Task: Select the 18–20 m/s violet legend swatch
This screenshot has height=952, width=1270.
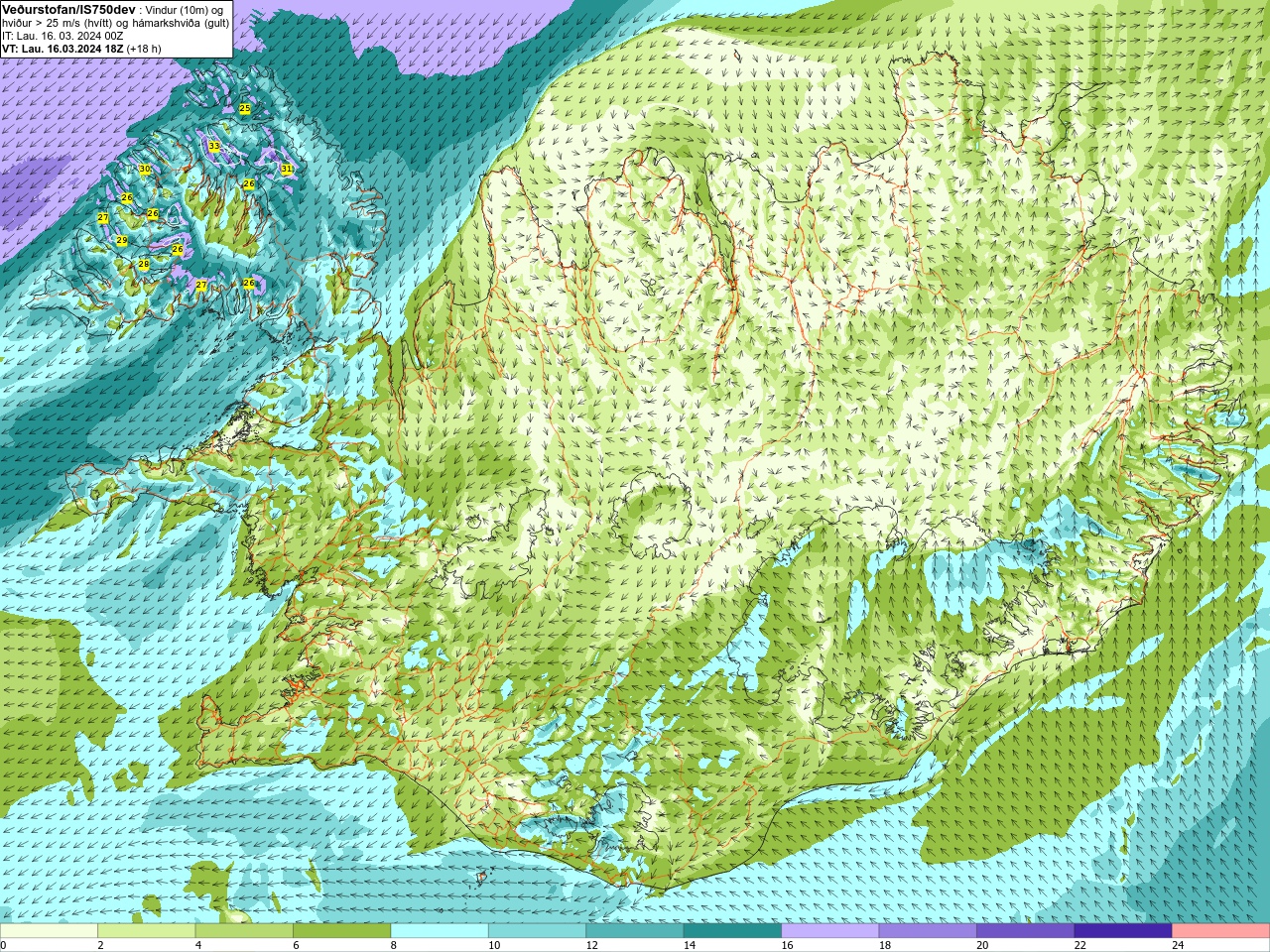Action: pos(928,931)
